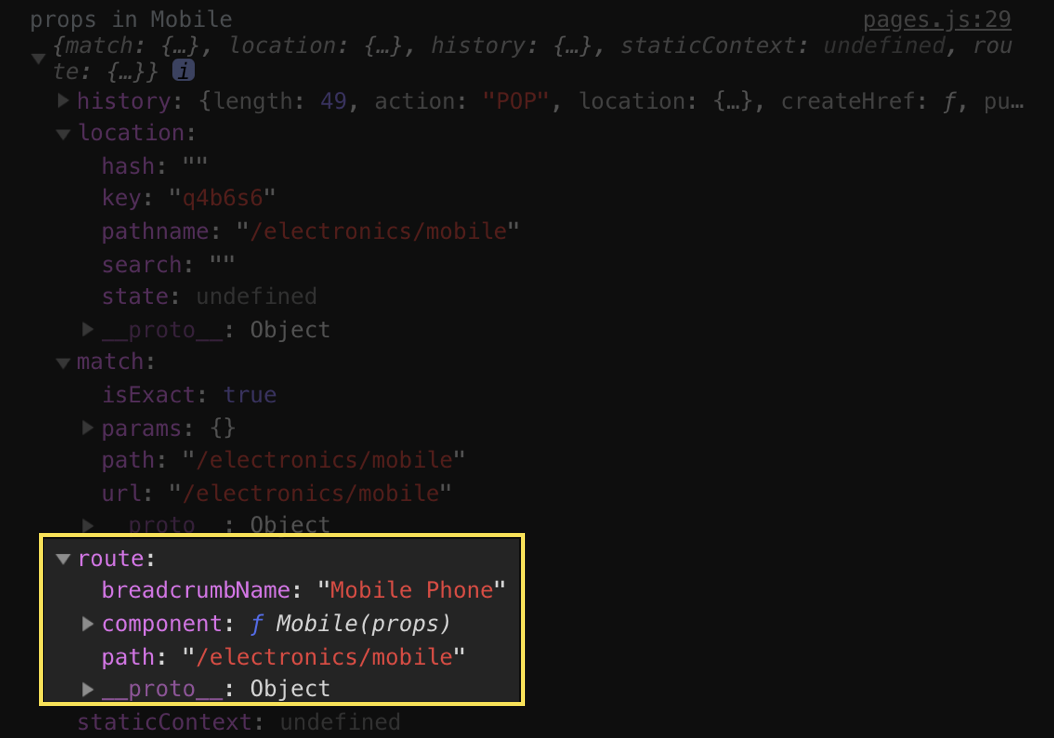Expand the history object triangle
This screenshot has width=1054, height=738.
(x=63, y=101)
